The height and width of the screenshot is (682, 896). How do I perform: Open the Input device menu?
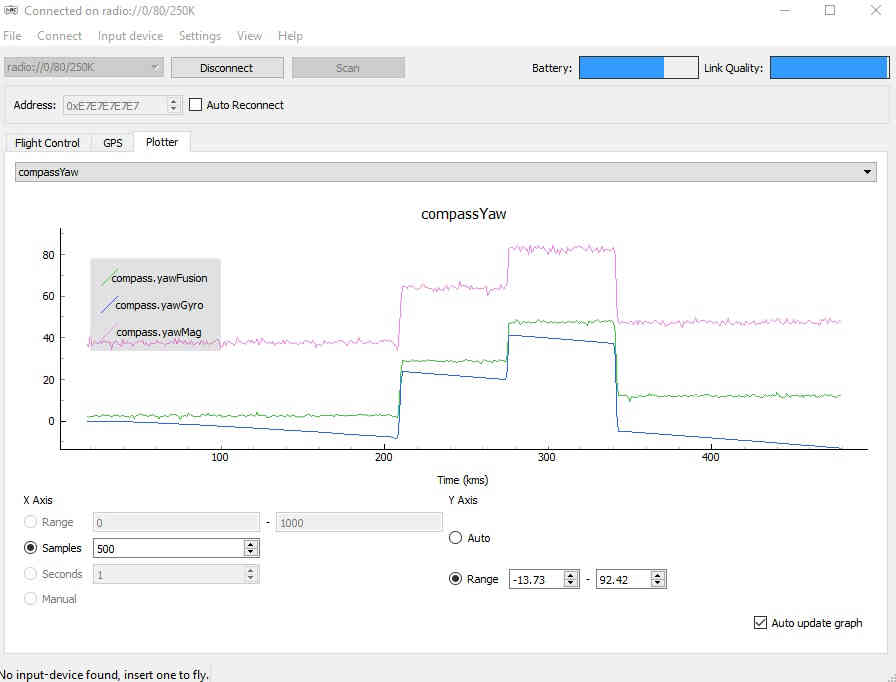130,36
